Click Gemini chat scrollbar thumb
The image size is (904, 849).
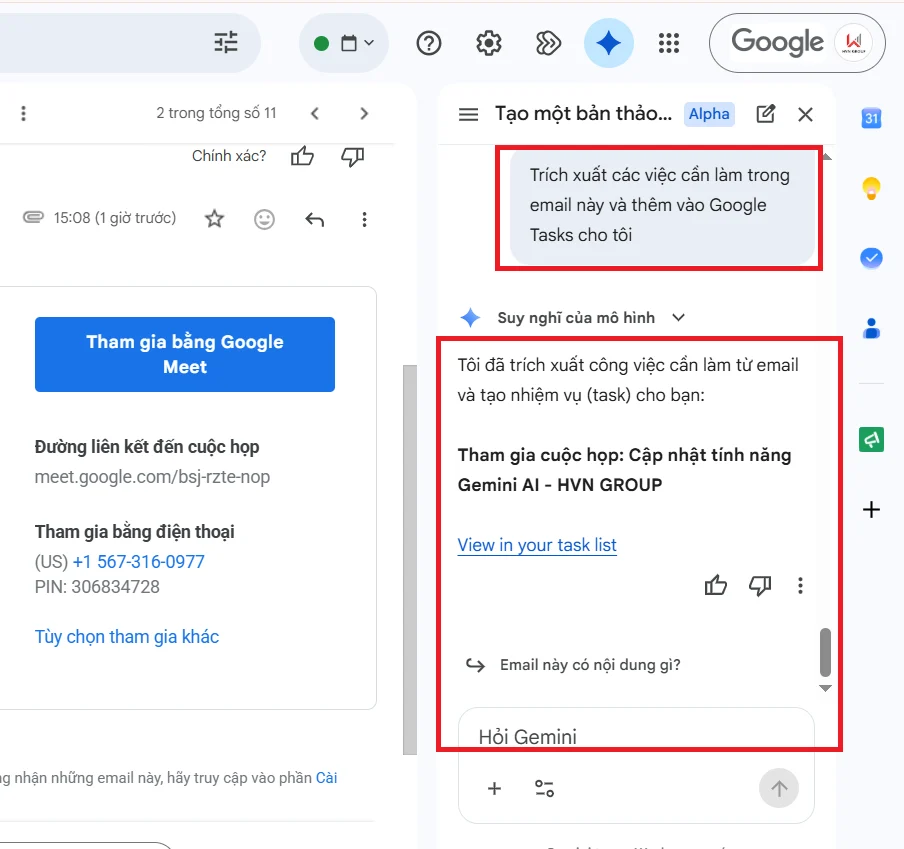(x=825, y=652)
